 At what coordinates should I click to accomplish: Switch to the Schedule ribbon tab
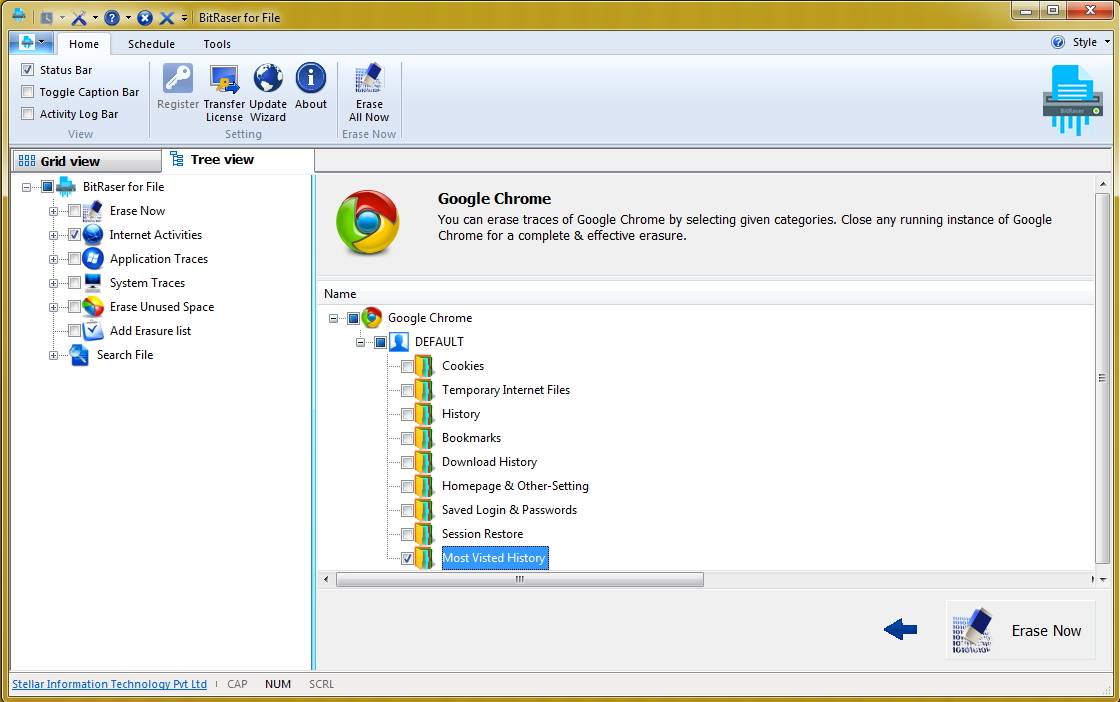click(151, 44)
